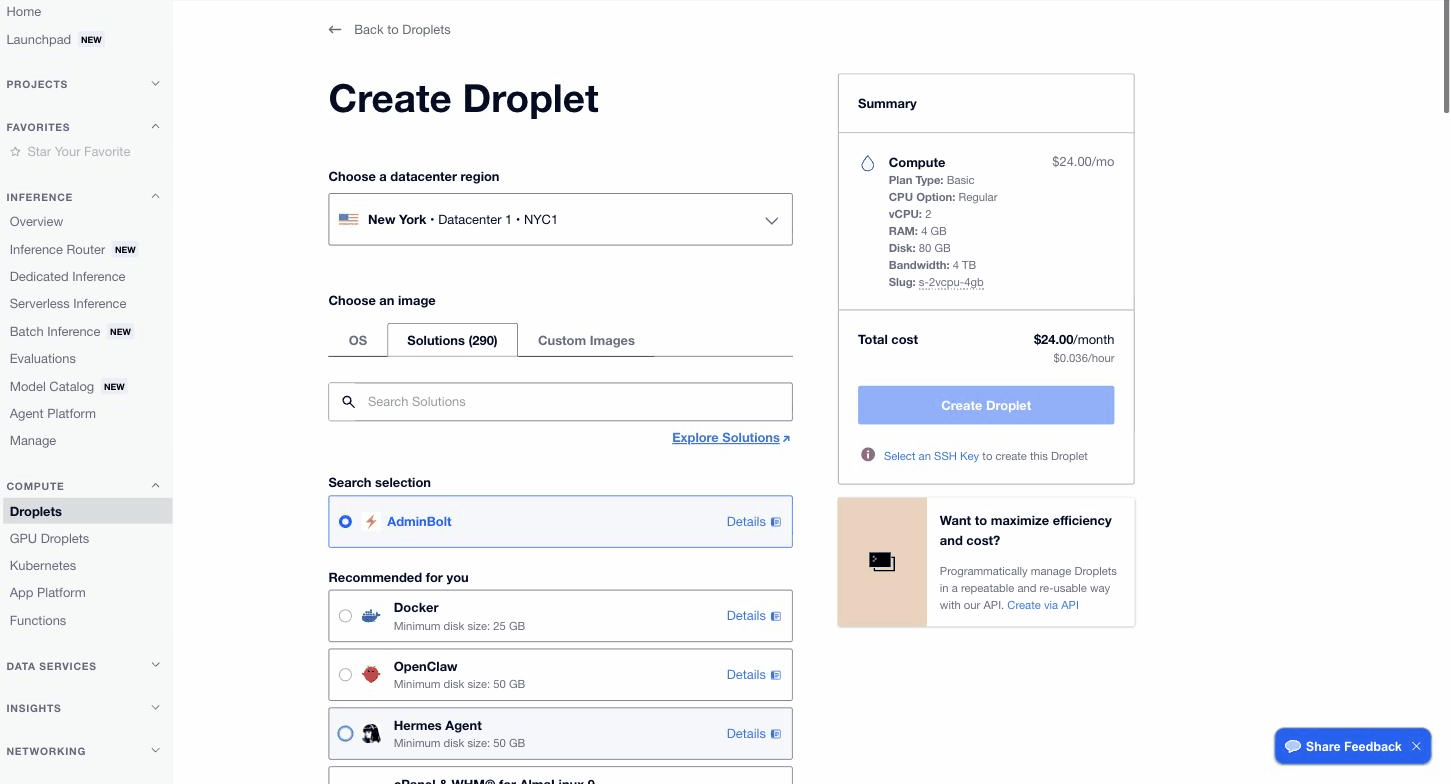Expand the DATA SERVICES sidebar section

coord(155,665)
